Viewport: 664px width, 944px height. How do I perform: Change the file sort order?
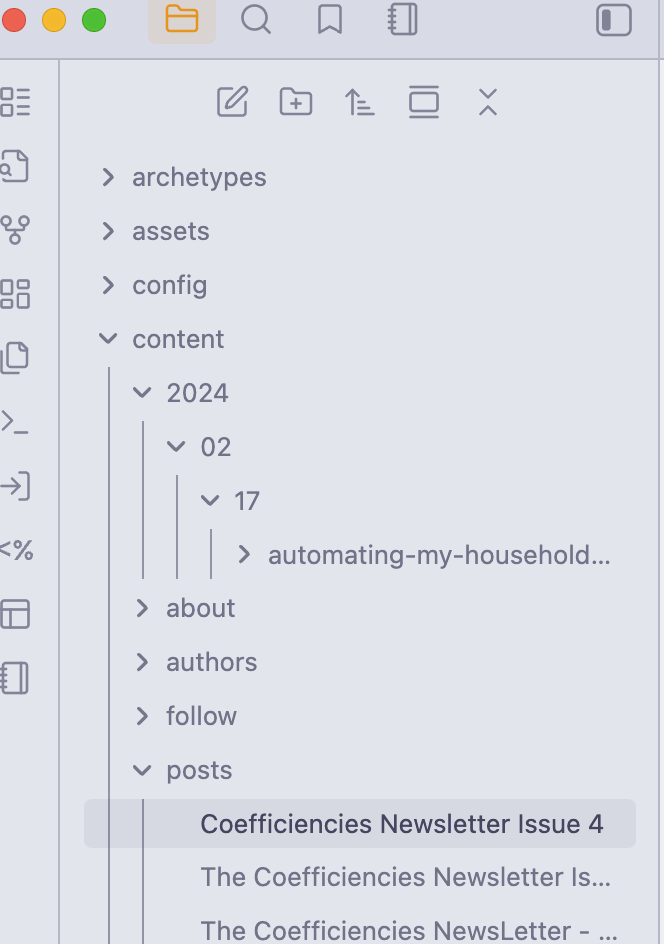coord(360,102)
